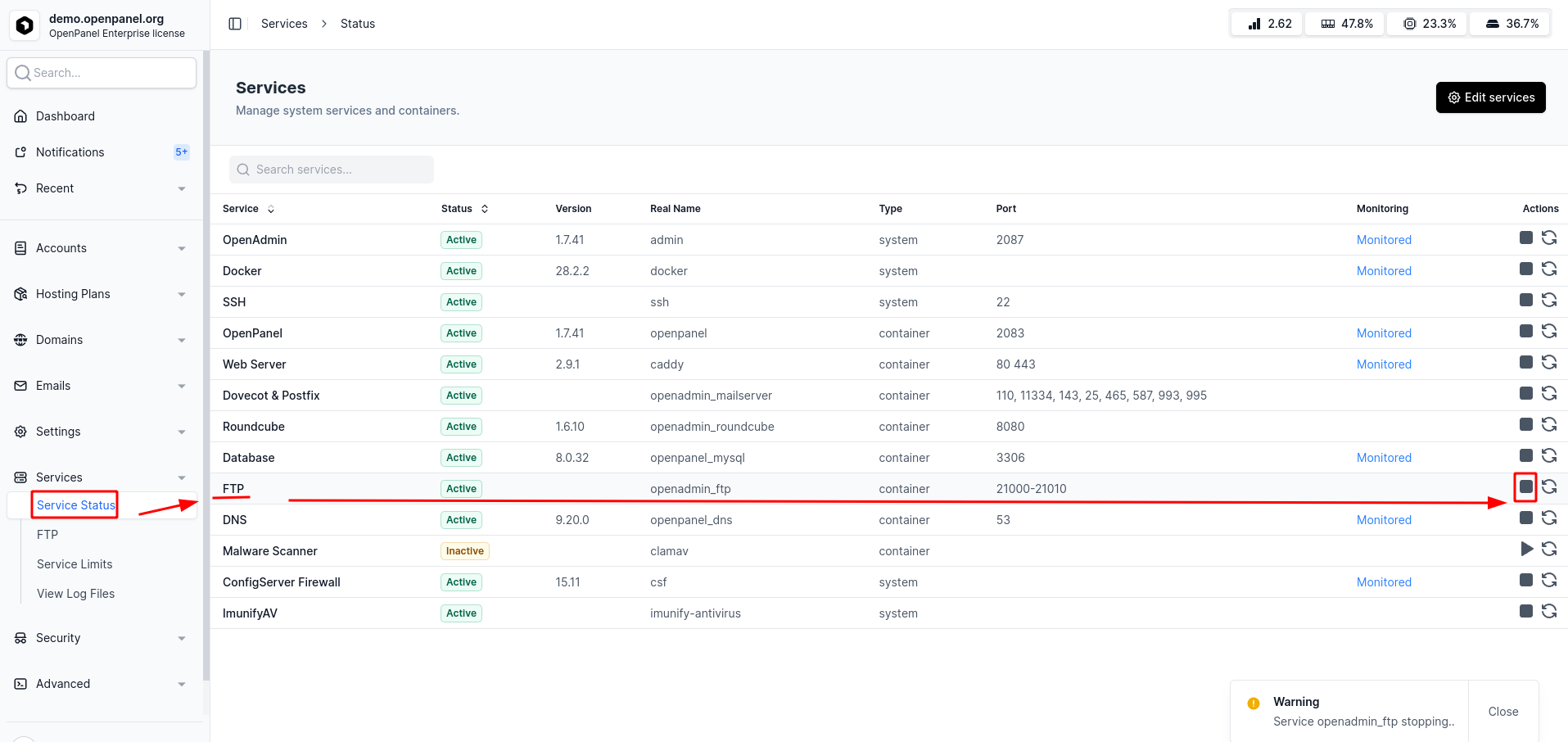
Task: Restart the Web Server service
Action: point(1549,362)
